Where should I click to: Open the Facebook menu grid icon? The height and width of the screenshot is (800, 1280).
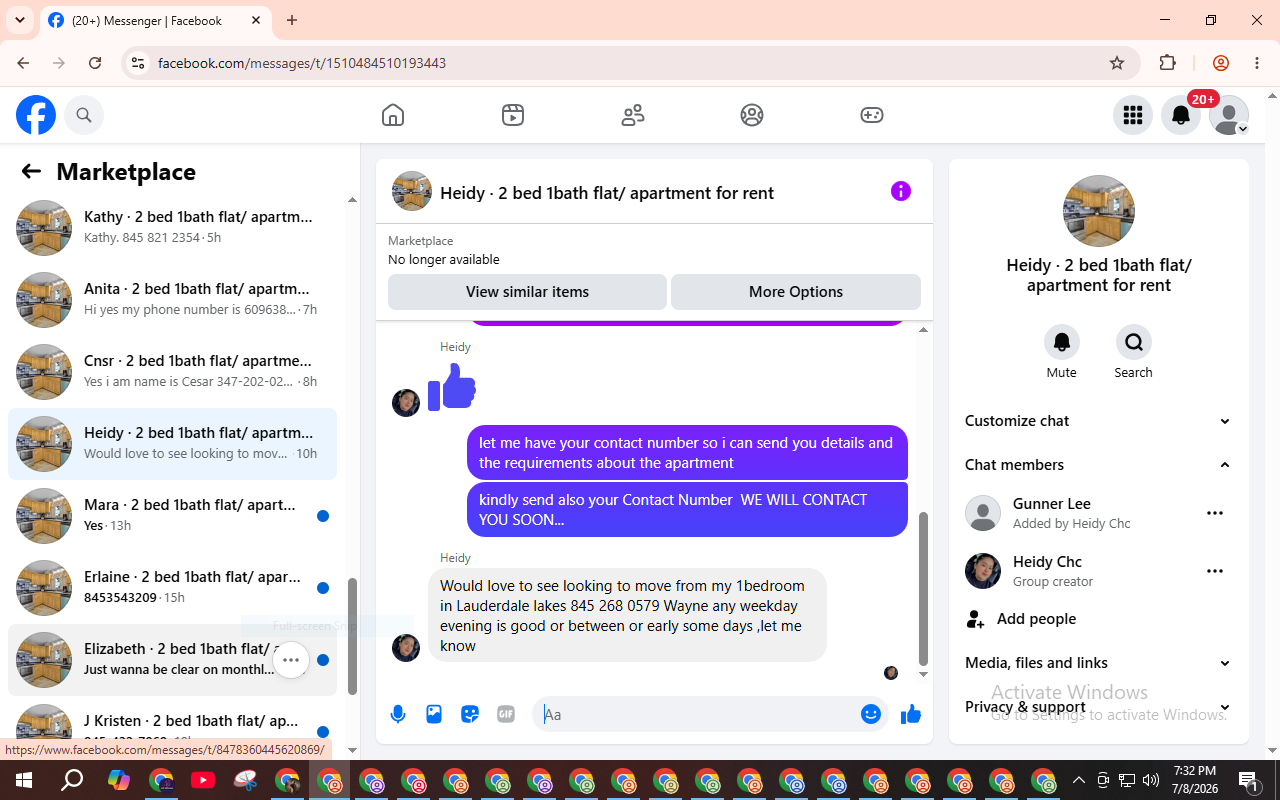click(x=1133, y=115)
